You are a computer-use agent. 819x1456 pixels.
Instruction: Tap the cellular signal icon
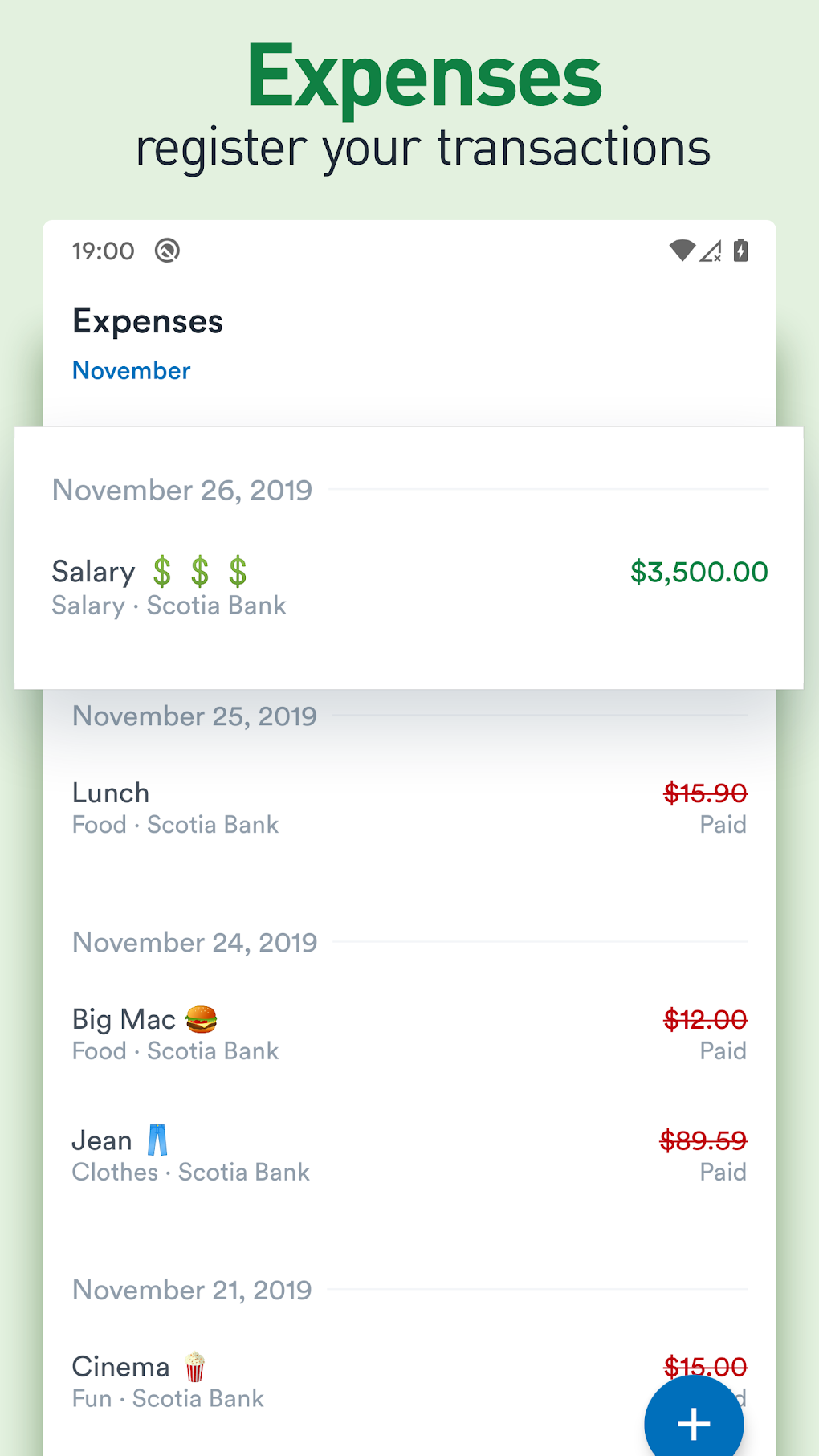pos(711,251)
